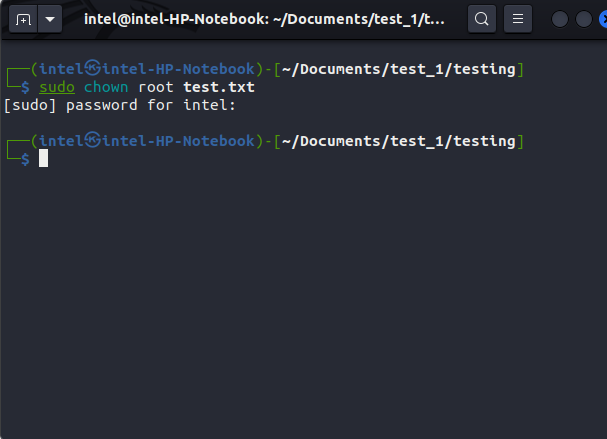Click the chown command word
The image size is (607, 439).
pos(105,87)
